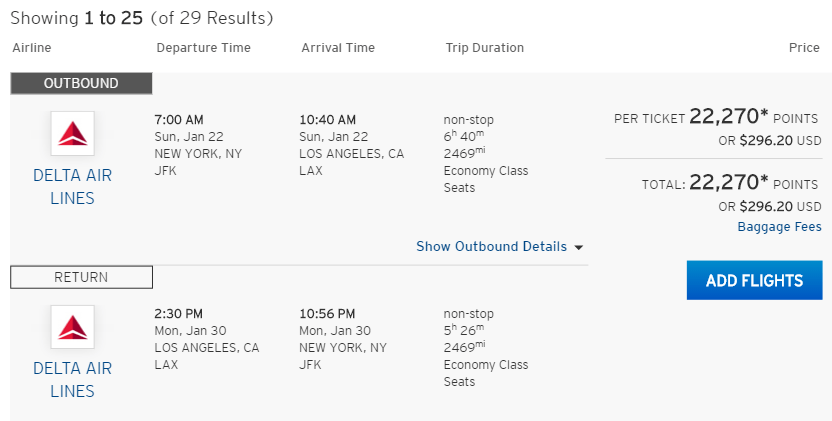This screenshot has width=832, height=421.
Task: Click the outbound Delta Air Lines logo icon
Action: (x=73, y=133)
